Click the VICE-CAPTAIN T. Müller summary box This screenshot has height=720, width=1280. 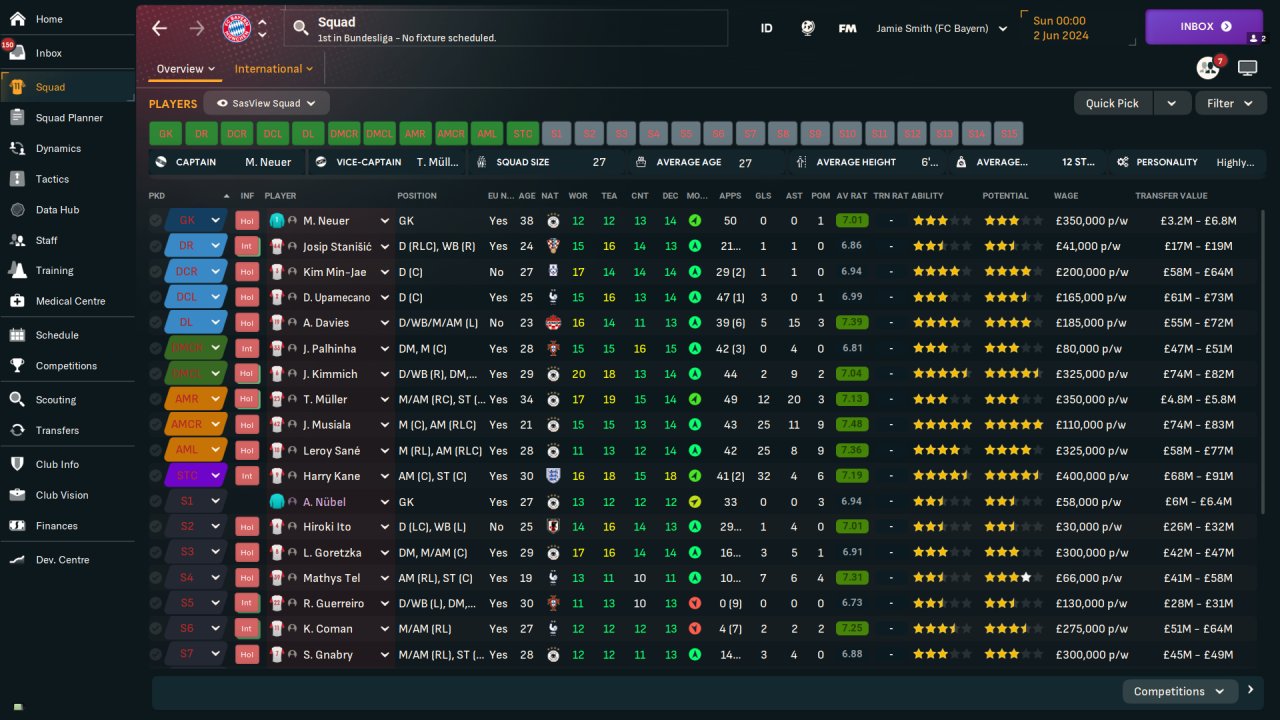tap(385, 162)
